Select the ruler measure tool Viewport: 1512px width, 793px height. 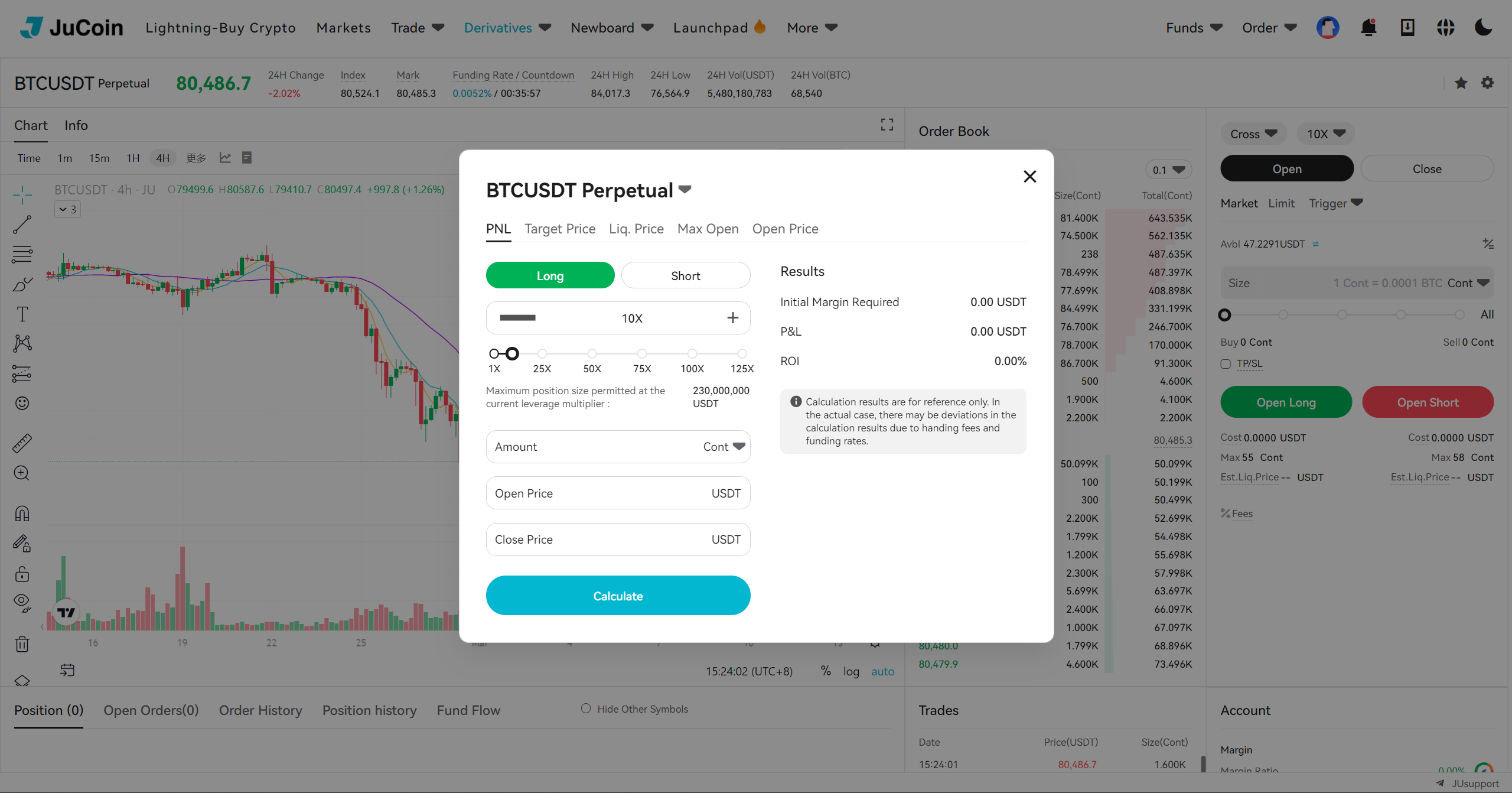tap(22, 443)
